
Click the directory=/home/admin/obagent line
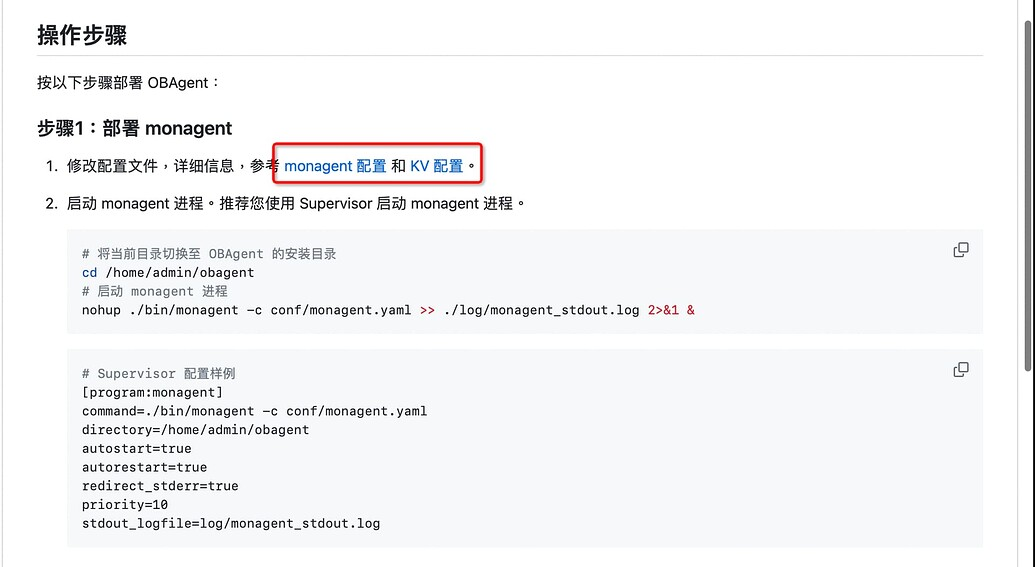(195, 430)
